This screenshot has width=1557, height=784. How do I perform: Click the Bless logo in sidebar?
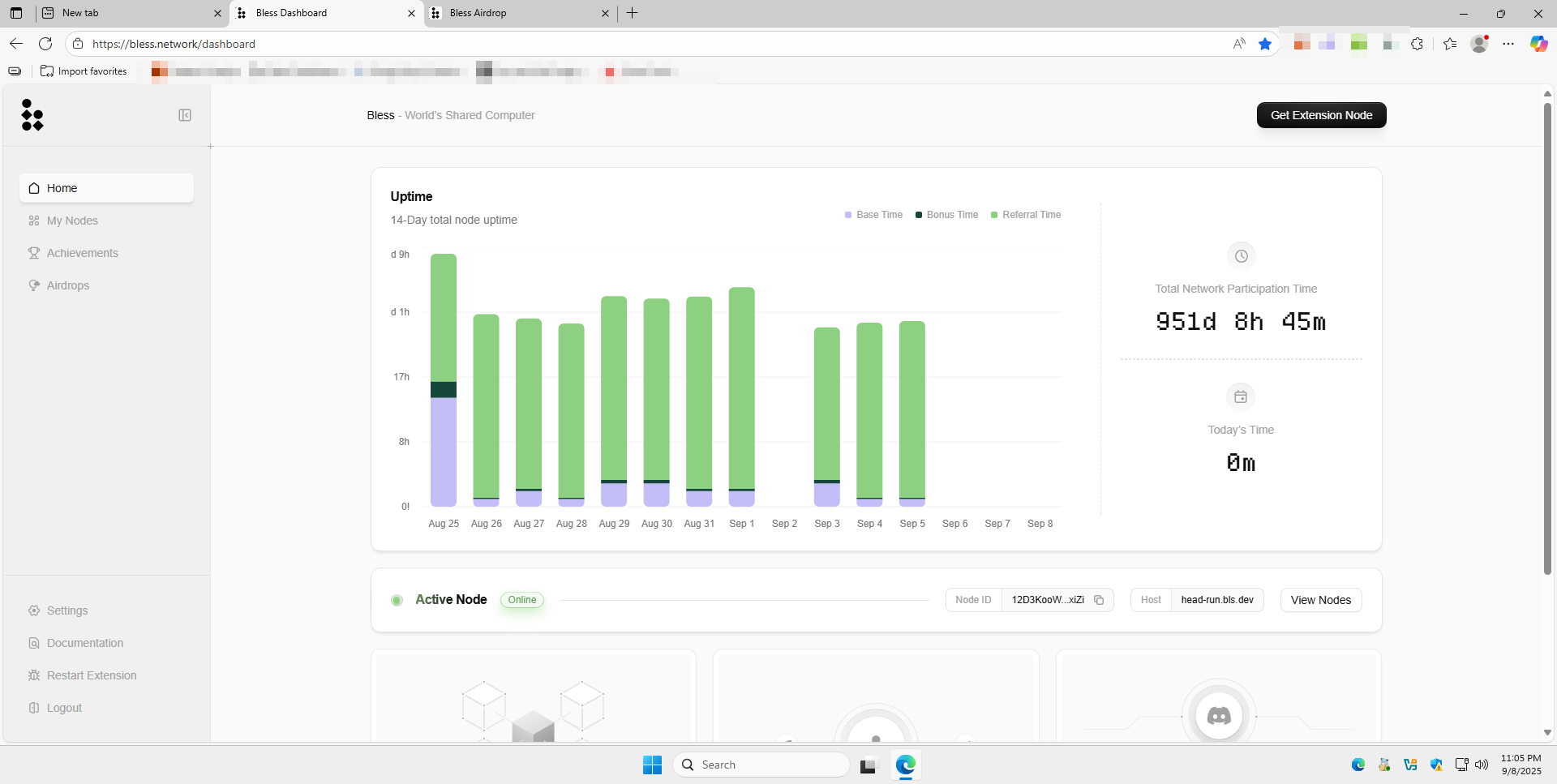point(32,115)
